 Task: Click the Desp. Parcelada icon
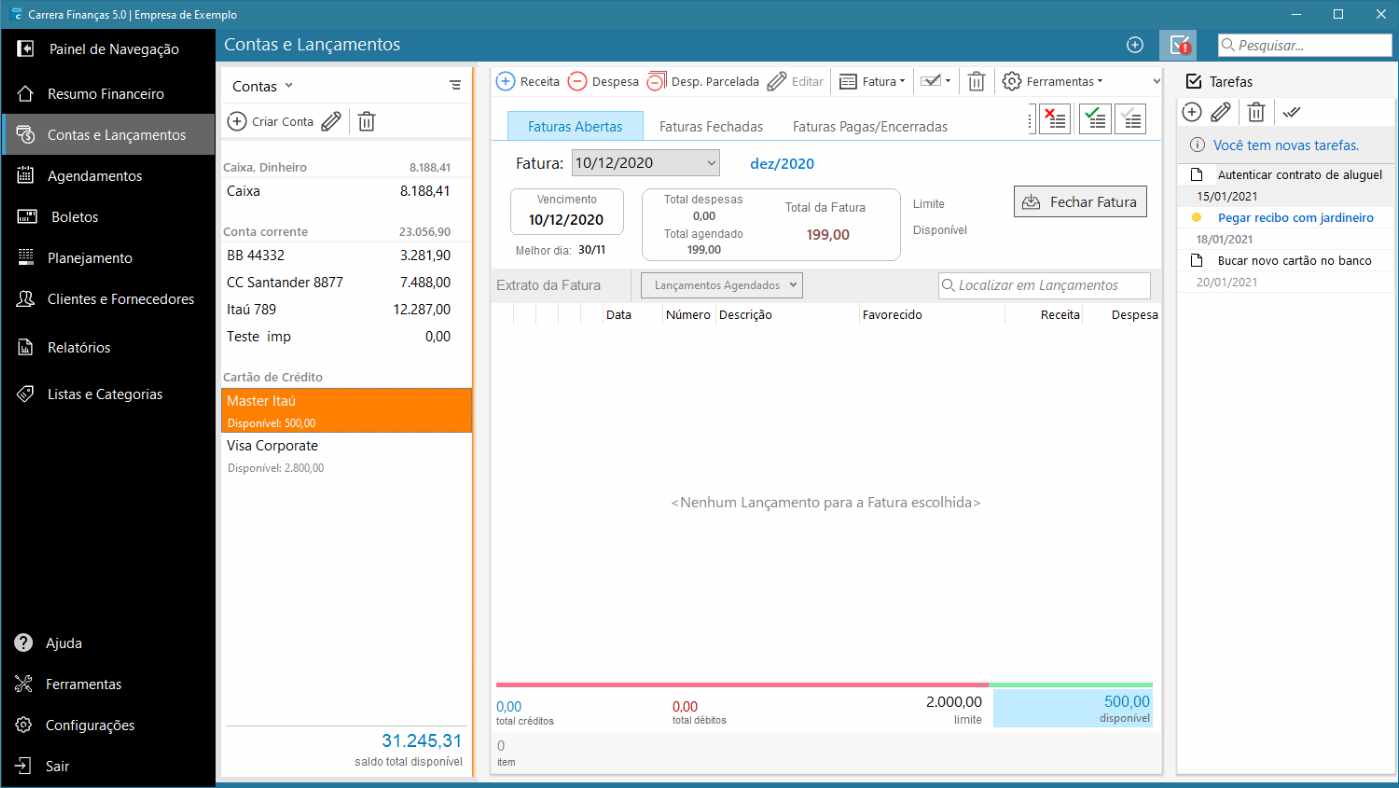pyautogui.click(x=655, y=81)
